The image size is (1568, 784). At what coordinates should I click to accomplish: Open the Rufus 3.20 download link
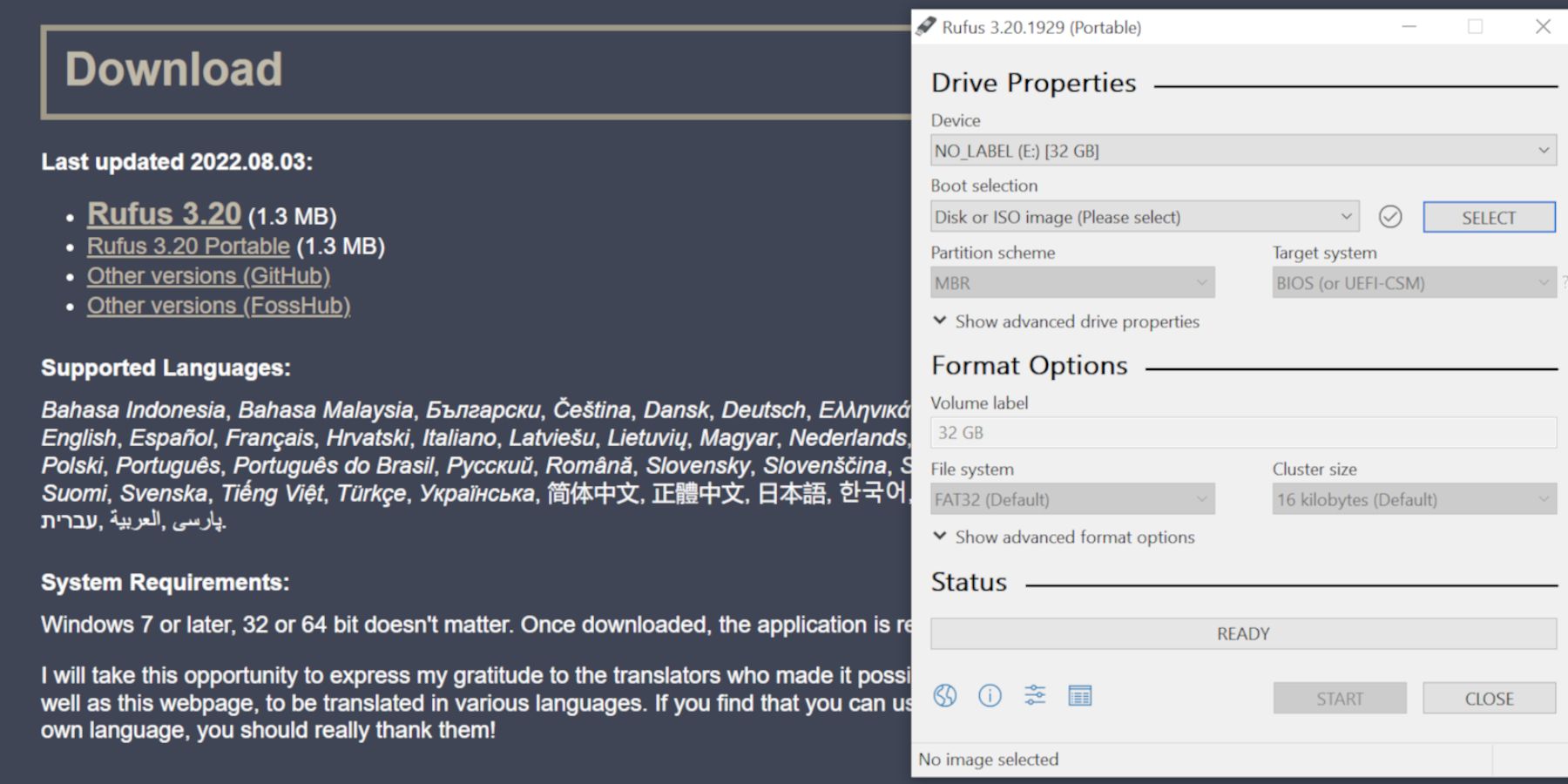(164, 213)
